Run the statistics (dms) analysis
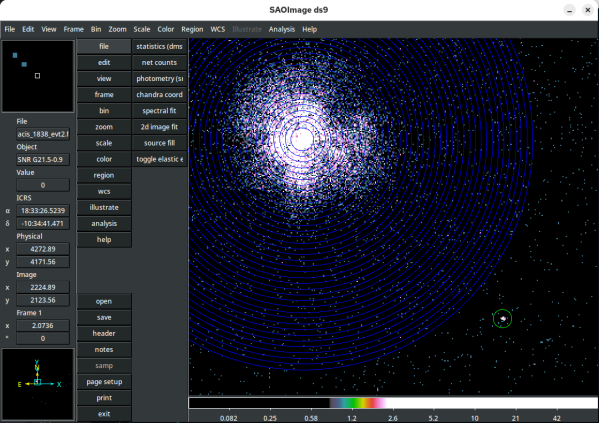Image resolution: width=599 pixels, height=423 pixels. click(x=159, y=46)
